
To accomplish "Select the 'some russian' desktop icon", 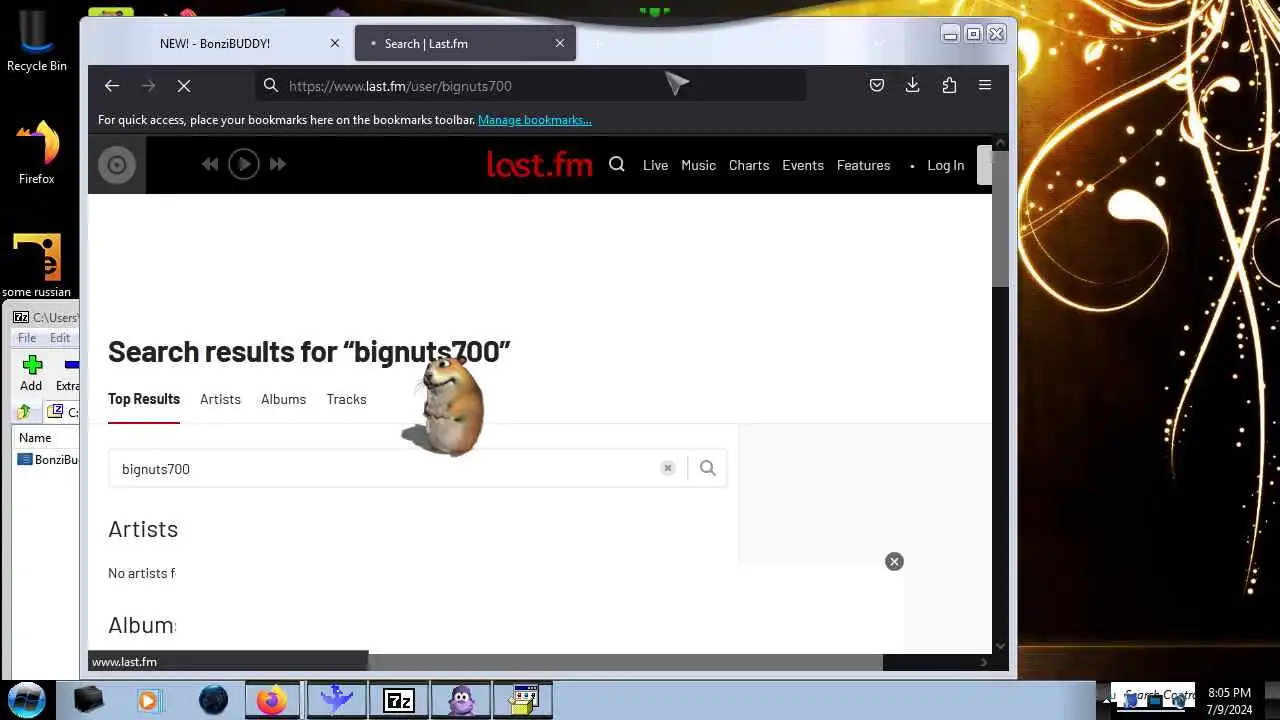I will coord(37,264).
